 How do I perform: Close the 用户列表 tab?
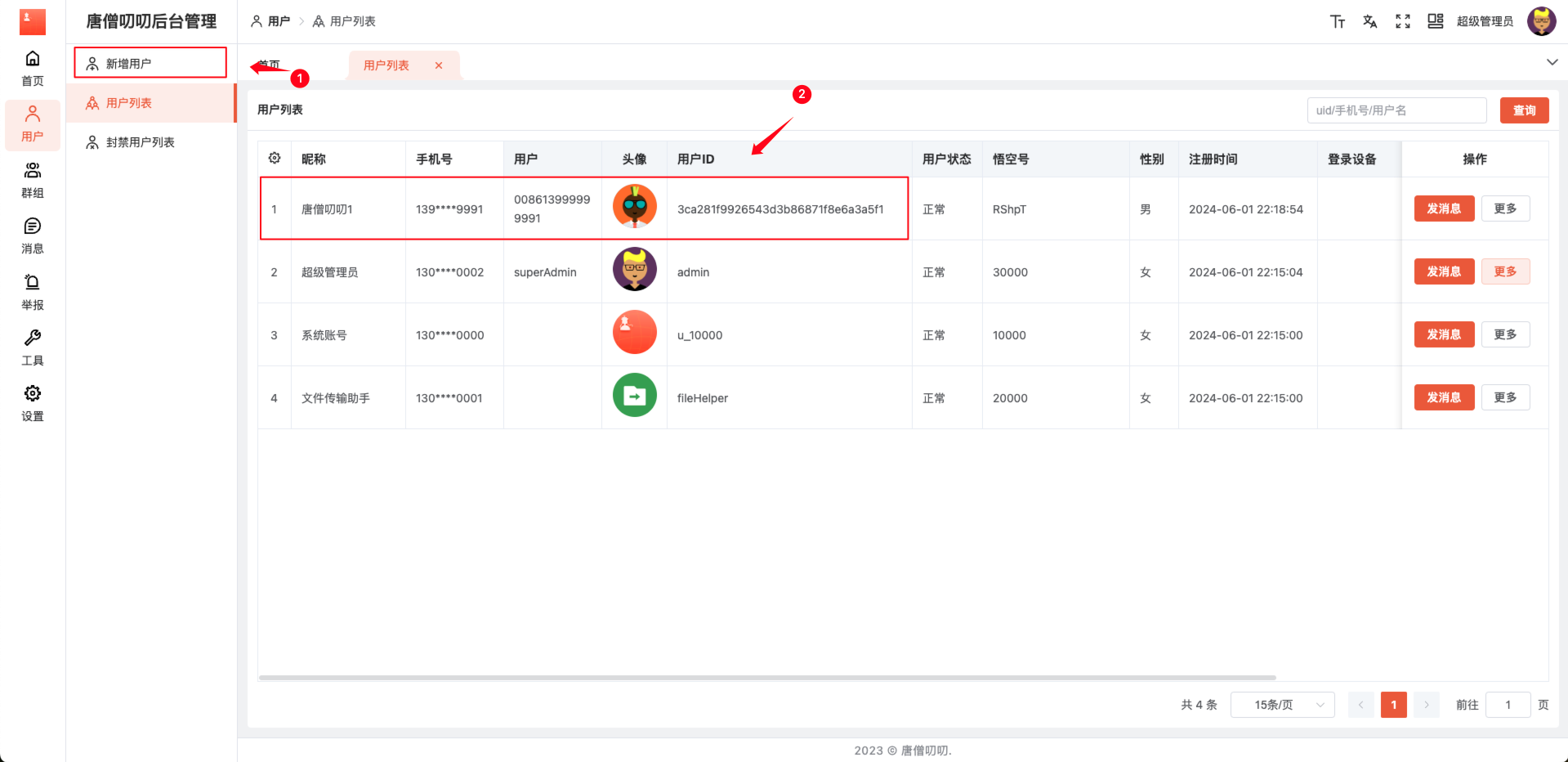(439, 65)
